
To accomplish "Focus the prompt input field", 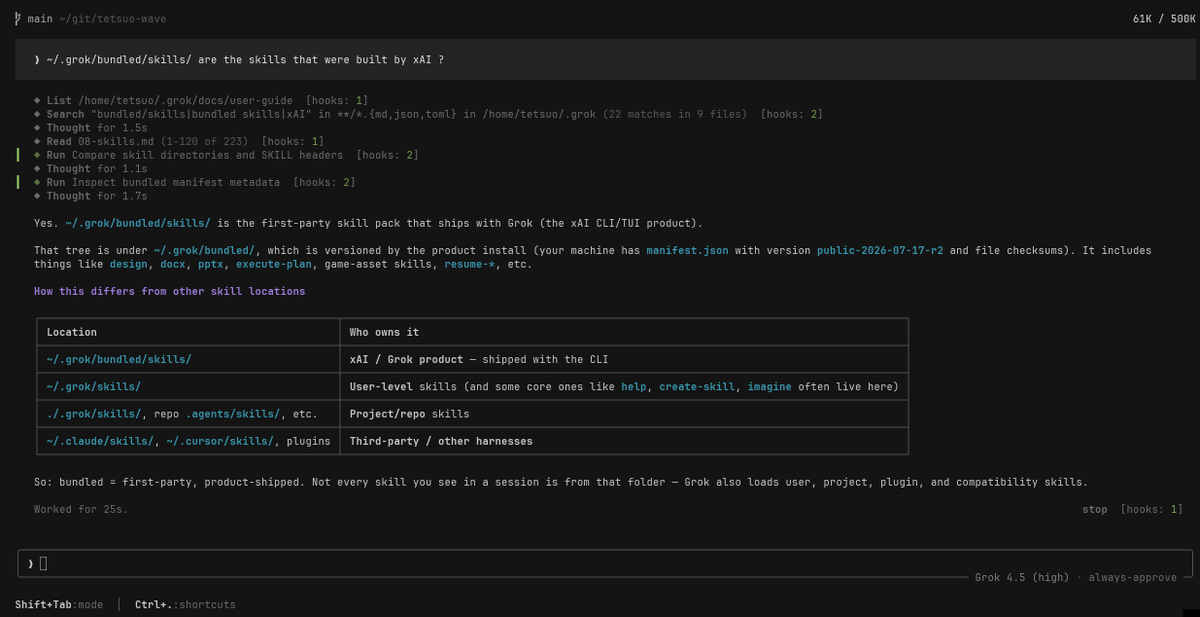I will pos(605,564).
